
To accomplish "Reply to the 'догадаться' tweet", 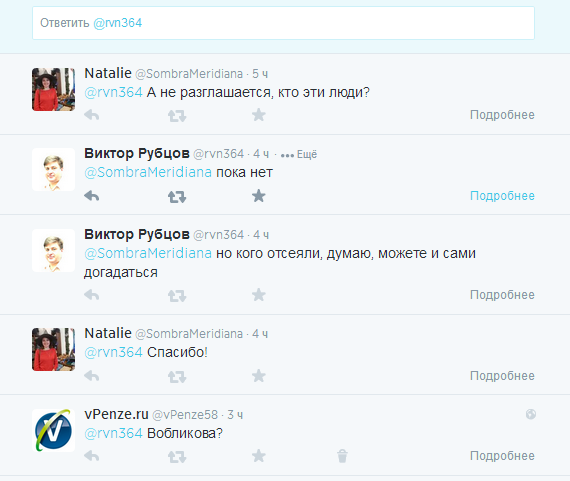I will coord(92,295).
